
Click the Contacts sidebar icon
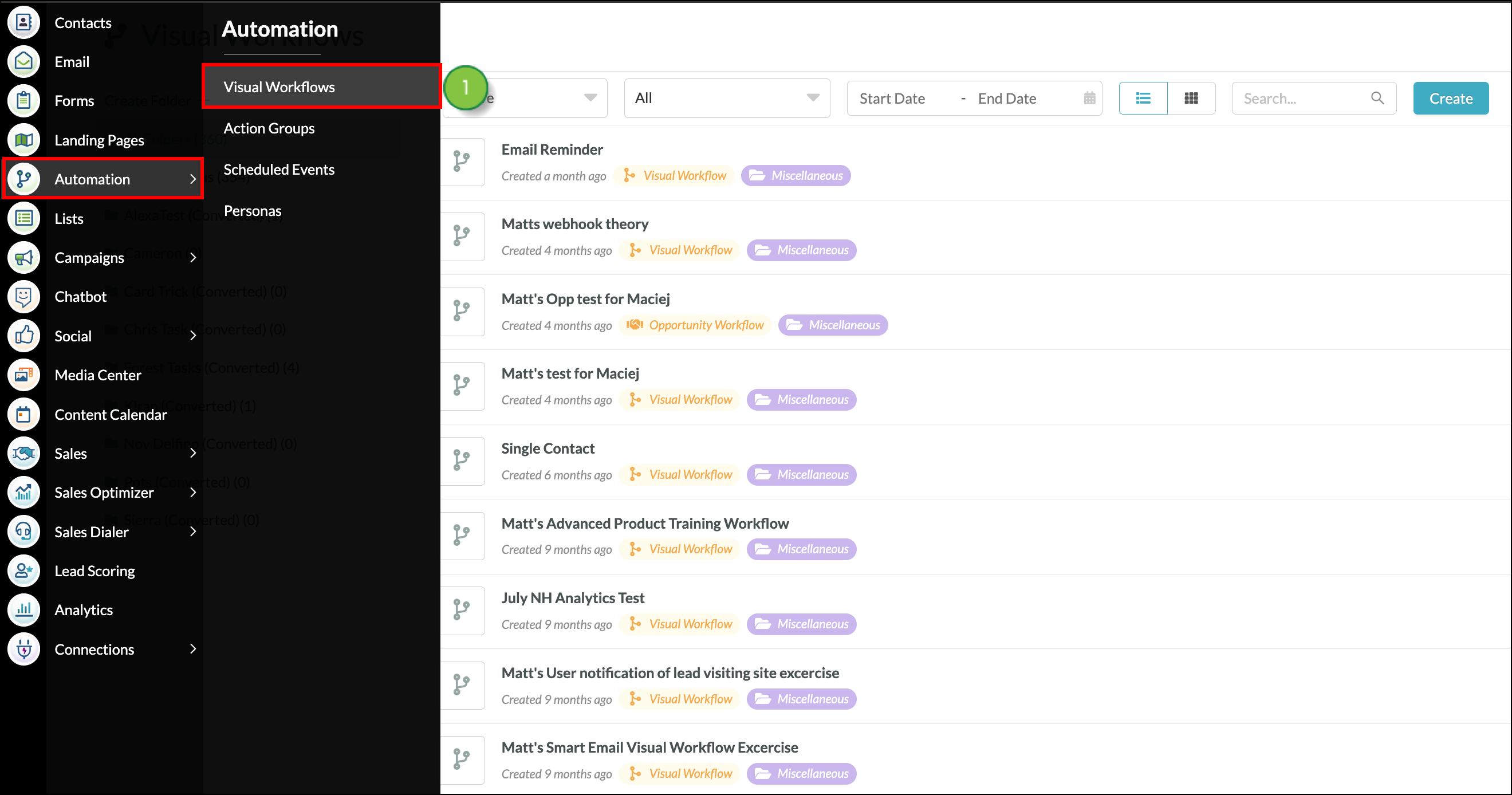point(23,22)
